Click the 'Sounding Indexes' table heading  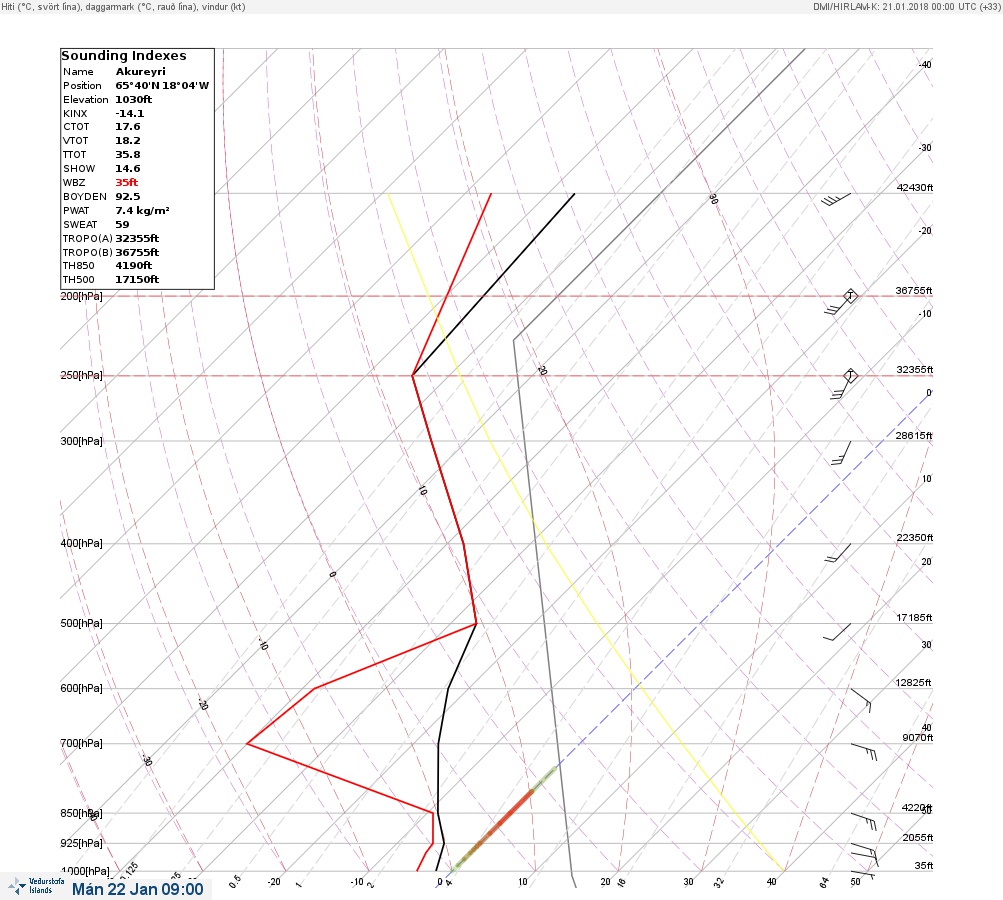click(124, 56)
